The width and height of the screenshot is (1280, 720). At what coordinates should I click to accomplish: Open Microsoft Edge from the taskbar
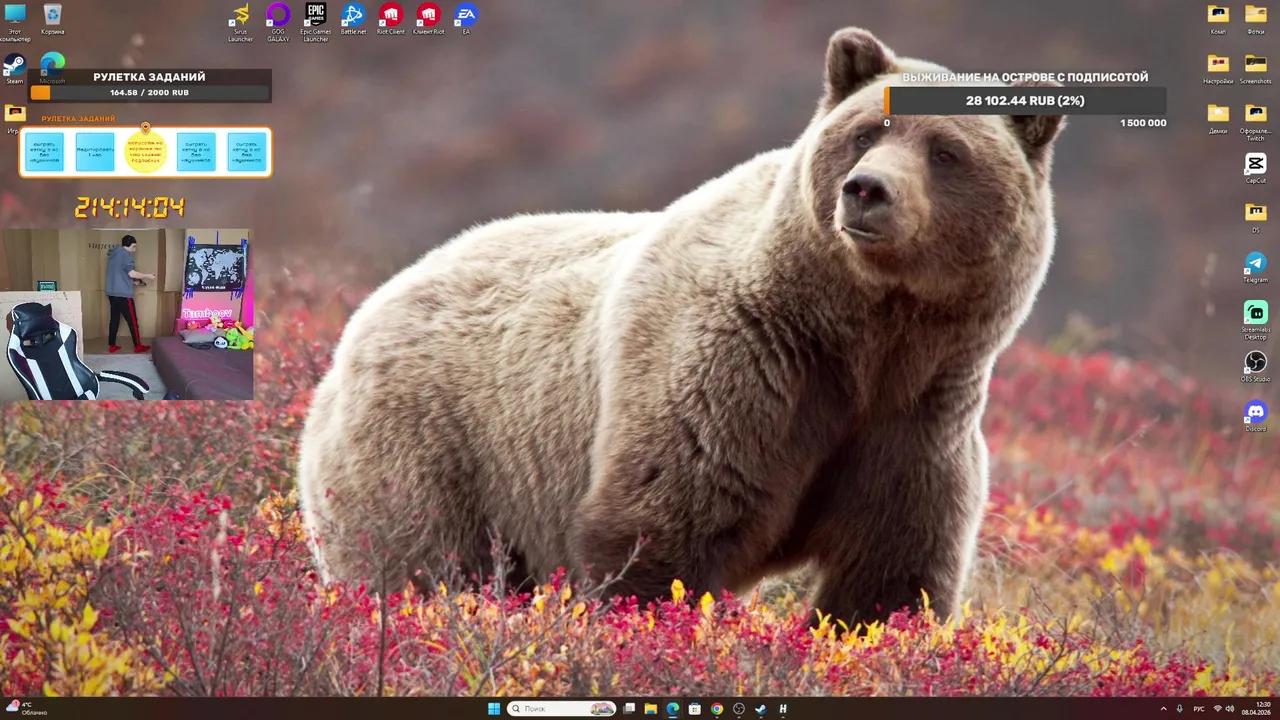tap(673, 709)
